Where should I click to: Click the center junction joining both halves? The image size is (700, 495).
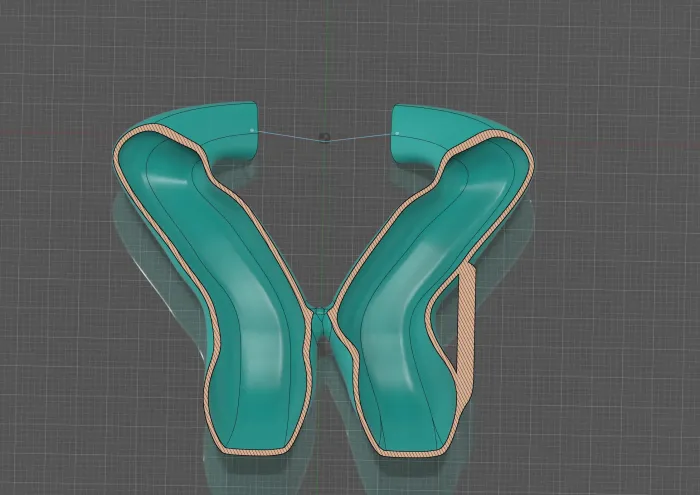tap(320, 322)
